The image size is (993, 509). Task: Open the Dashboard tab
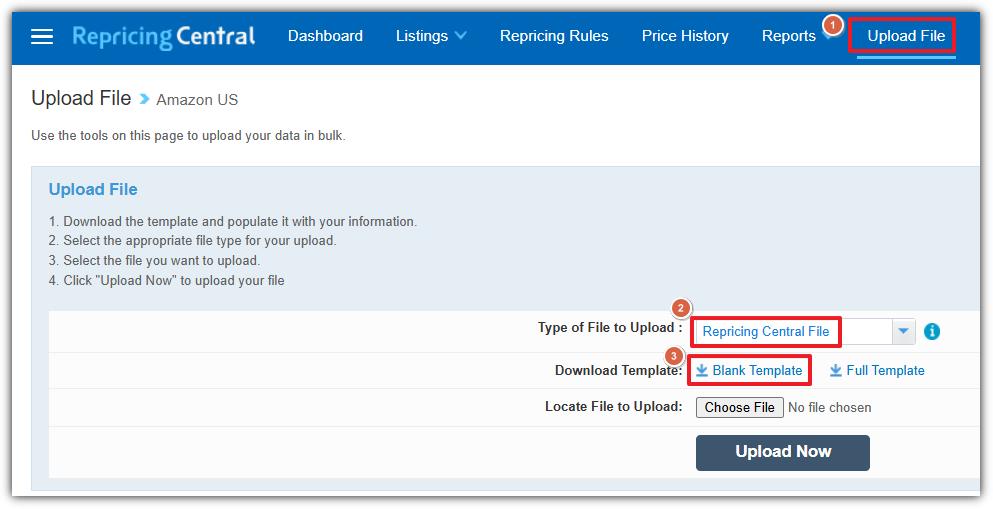click(x=326, y=36)
